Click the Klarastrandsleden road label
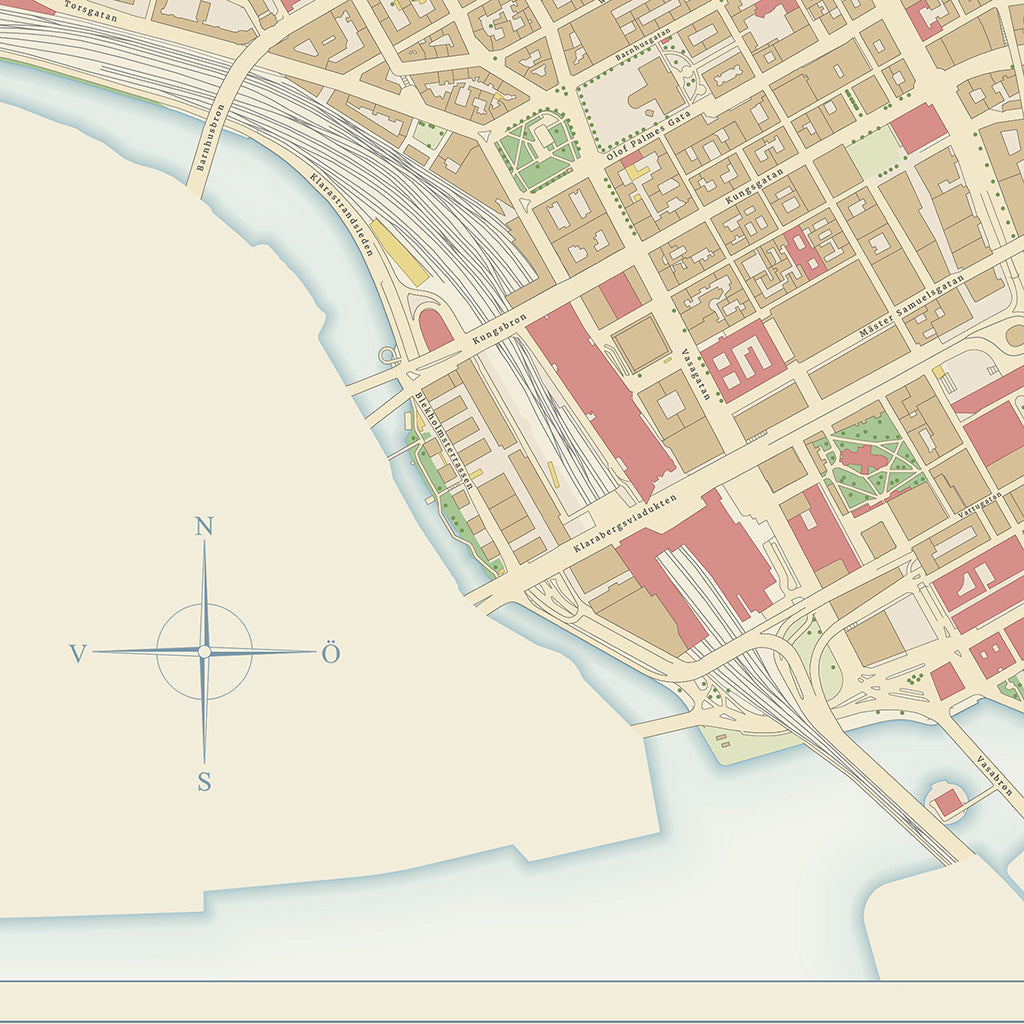This screenshot has height=1024, width=1024. (x=342, y=214)
